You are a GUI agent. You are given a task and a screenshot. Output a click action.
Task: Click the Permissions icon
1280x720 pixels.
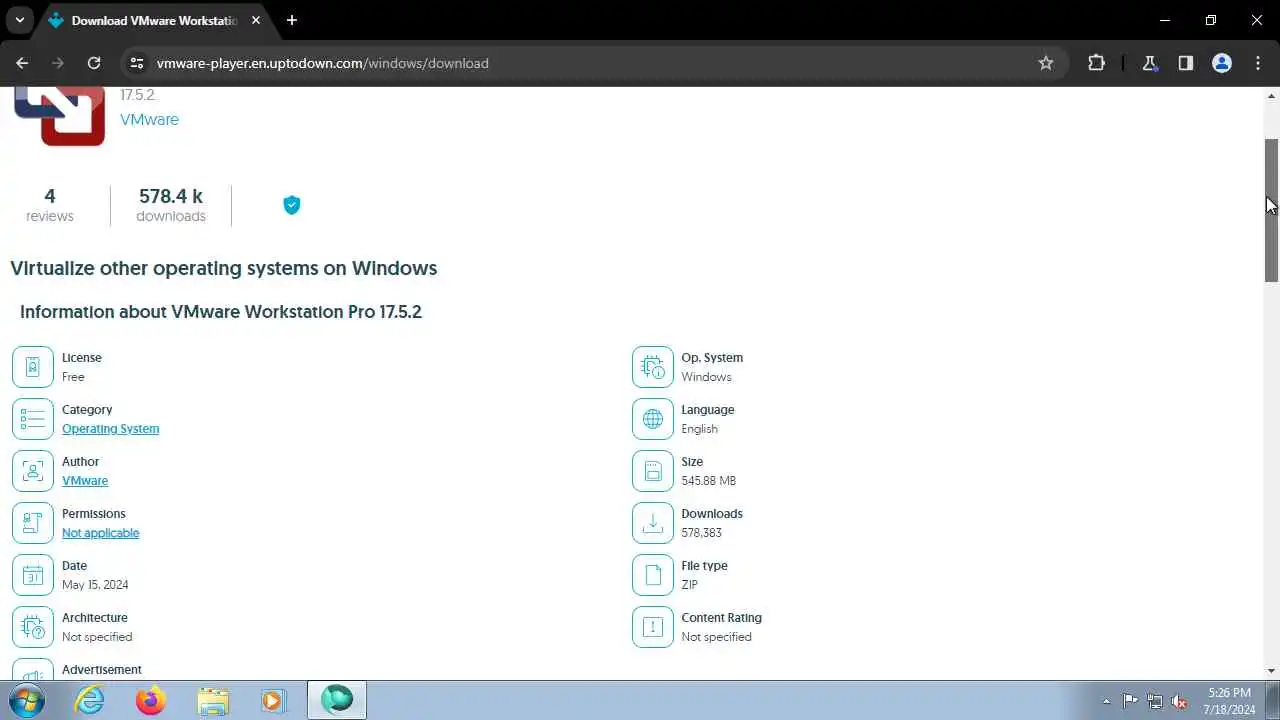tap(33, 523)
